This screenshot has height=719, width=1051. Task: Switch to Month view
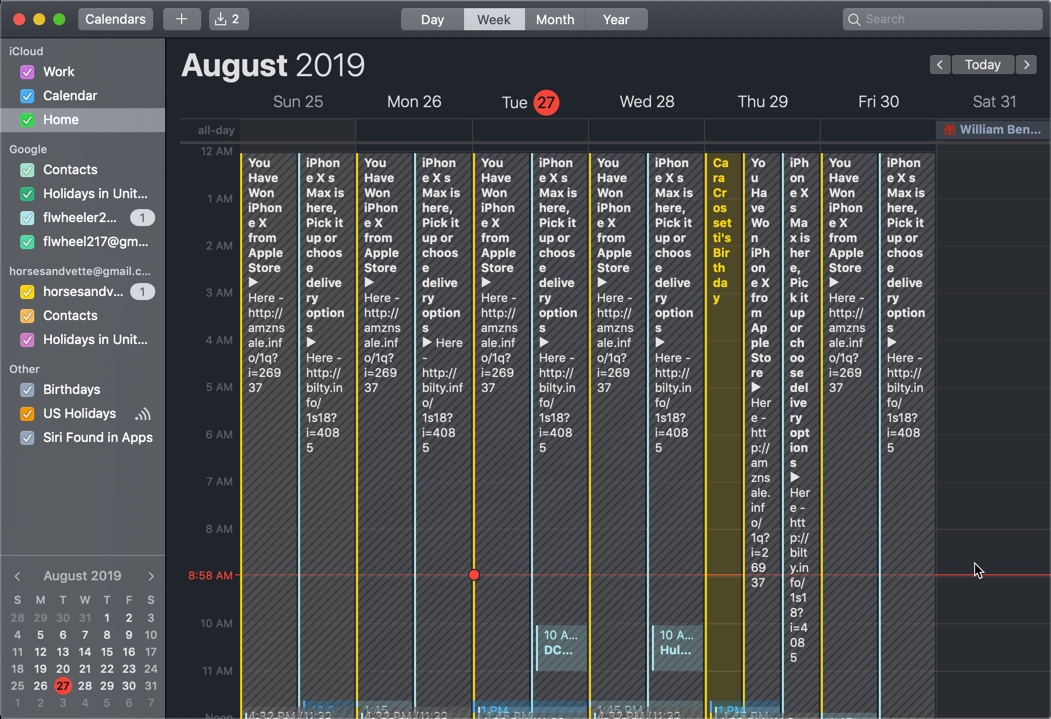point(555,19)
